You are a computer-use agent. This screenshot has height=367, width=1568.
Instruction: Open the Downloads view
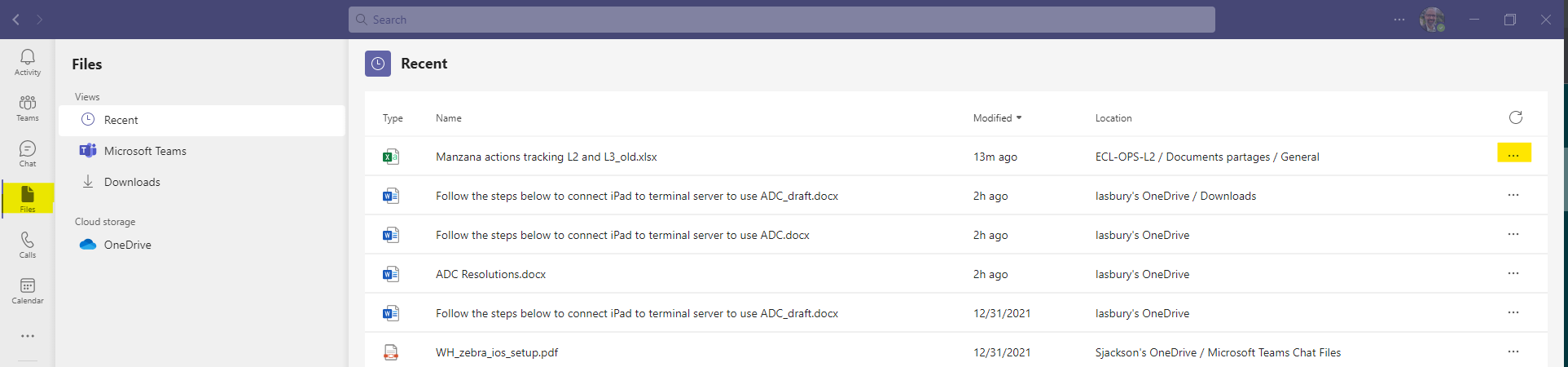pos(202,182)
